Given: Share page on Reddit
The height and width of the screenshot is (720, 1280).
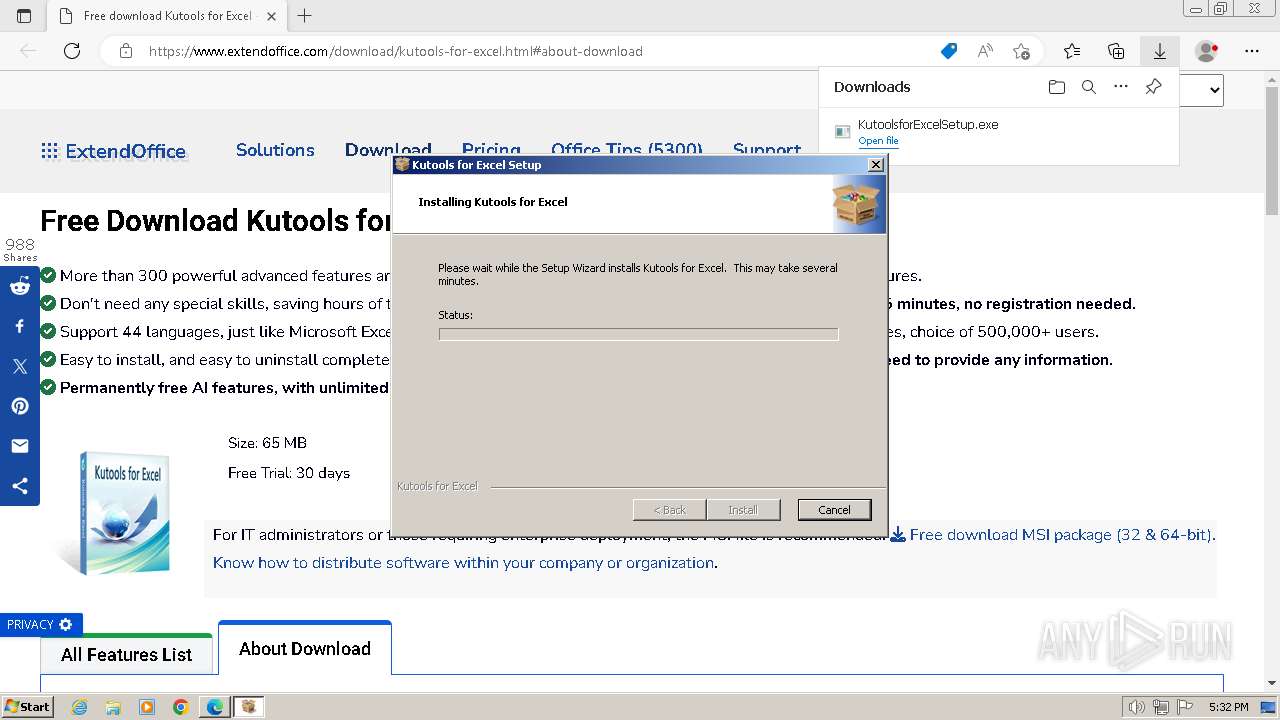Looking at the screenshot, I should pyautogui.click(x=20, y=286).
